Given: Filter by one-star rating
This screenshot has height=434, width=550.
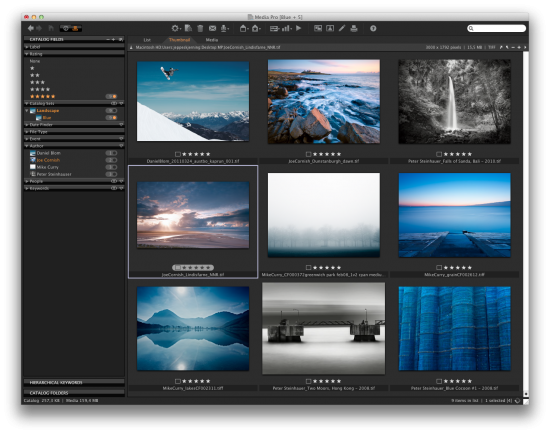Looking at the screenshot, I should coord(32,68).
